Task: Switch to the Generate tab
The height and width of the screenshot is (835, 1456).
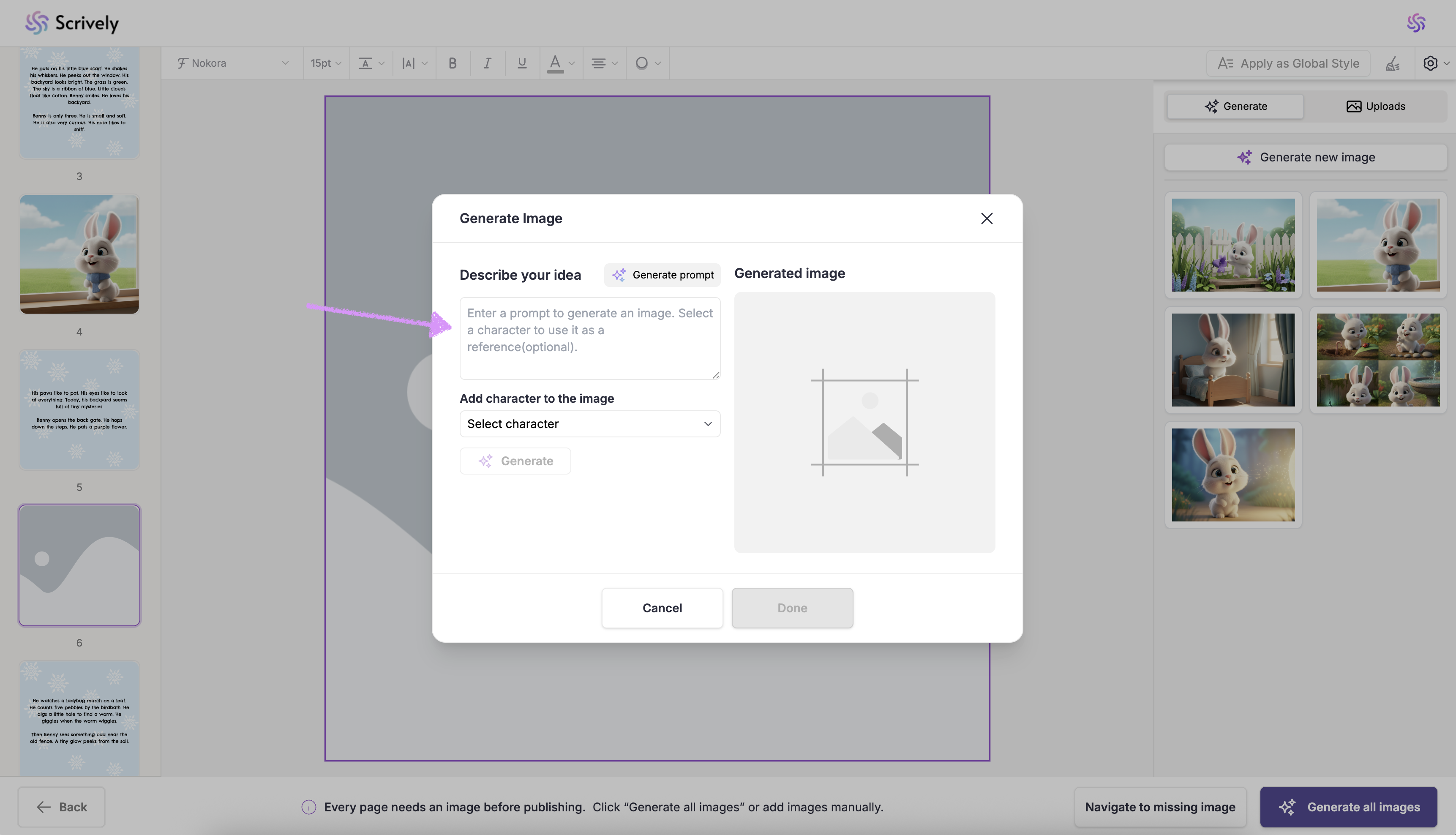Action: click(1235, 106)
